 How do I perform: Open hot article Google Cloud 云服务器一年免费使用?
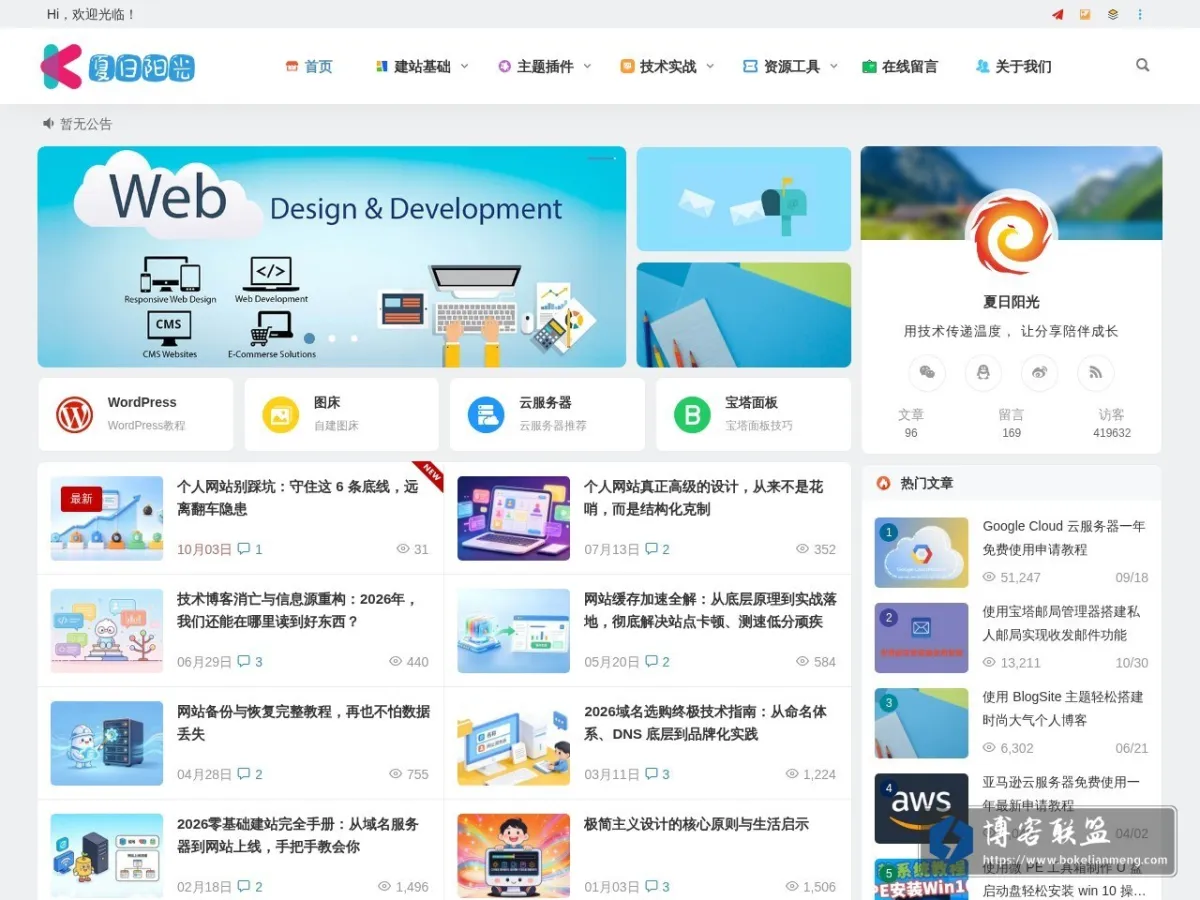tap(1064, 537)
